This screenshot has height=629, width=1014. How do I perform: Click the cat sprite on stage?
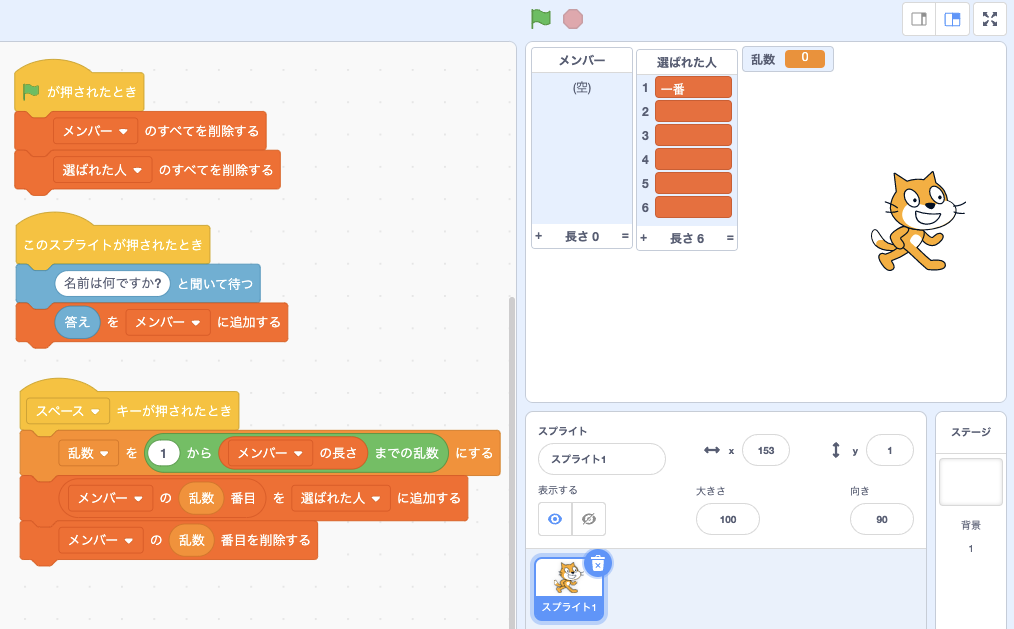[x=917, y=221]
